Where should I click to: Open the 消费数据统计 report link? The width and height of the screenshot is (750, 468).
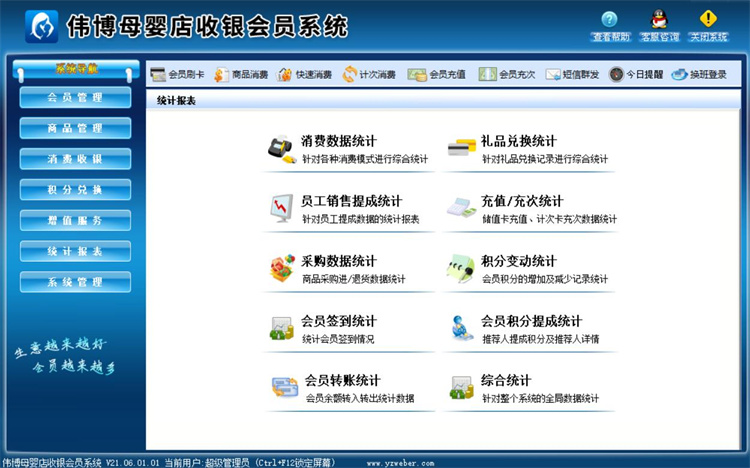pyautogui.click(x=339, y=141)
